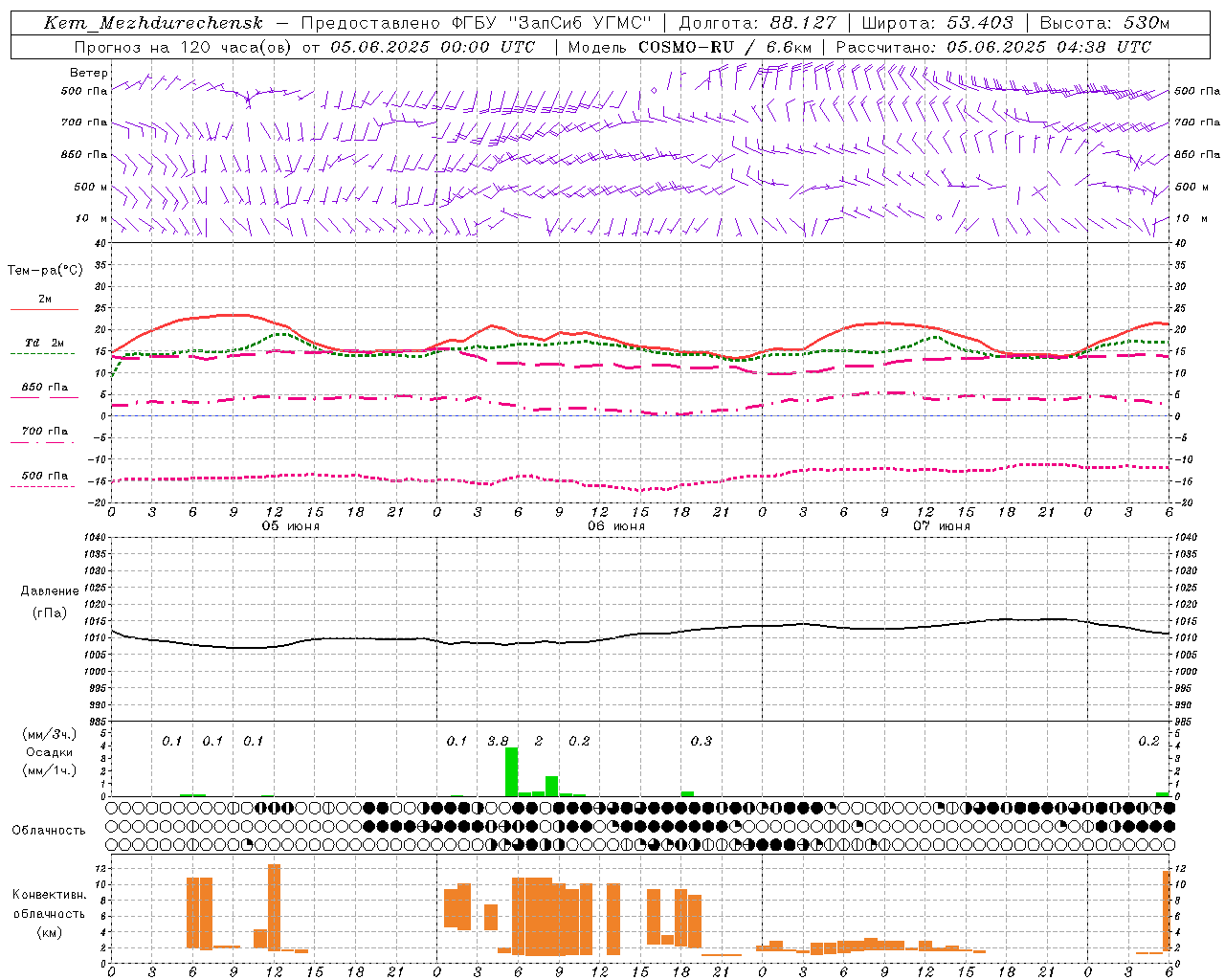The image size is (1225, 980).
Task: Click the 'Предоставлено ФГБУ "ЗапСиб УГМС"' provider text
Action: point(477,23)
